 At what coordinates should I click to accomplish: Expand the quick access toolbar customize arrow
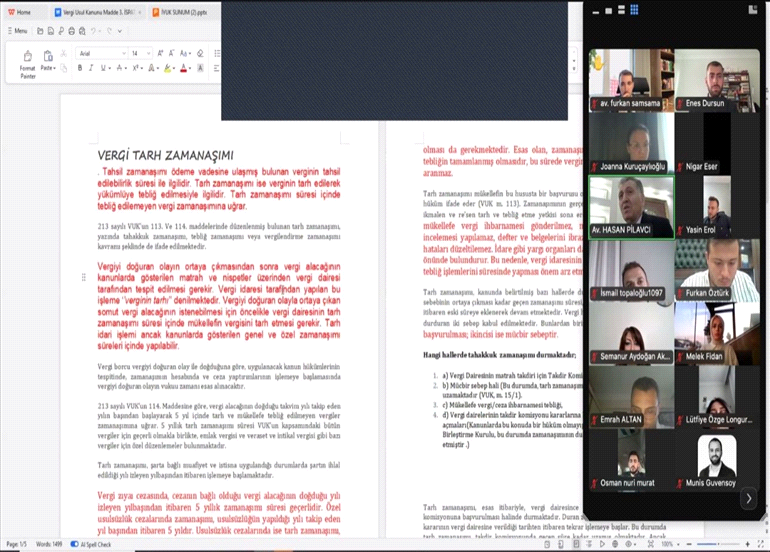(120, 31)
